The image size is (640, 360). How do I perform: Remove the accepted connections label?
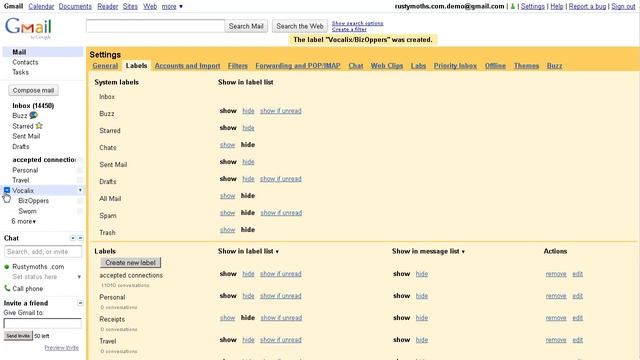click(x=556, y=274)
